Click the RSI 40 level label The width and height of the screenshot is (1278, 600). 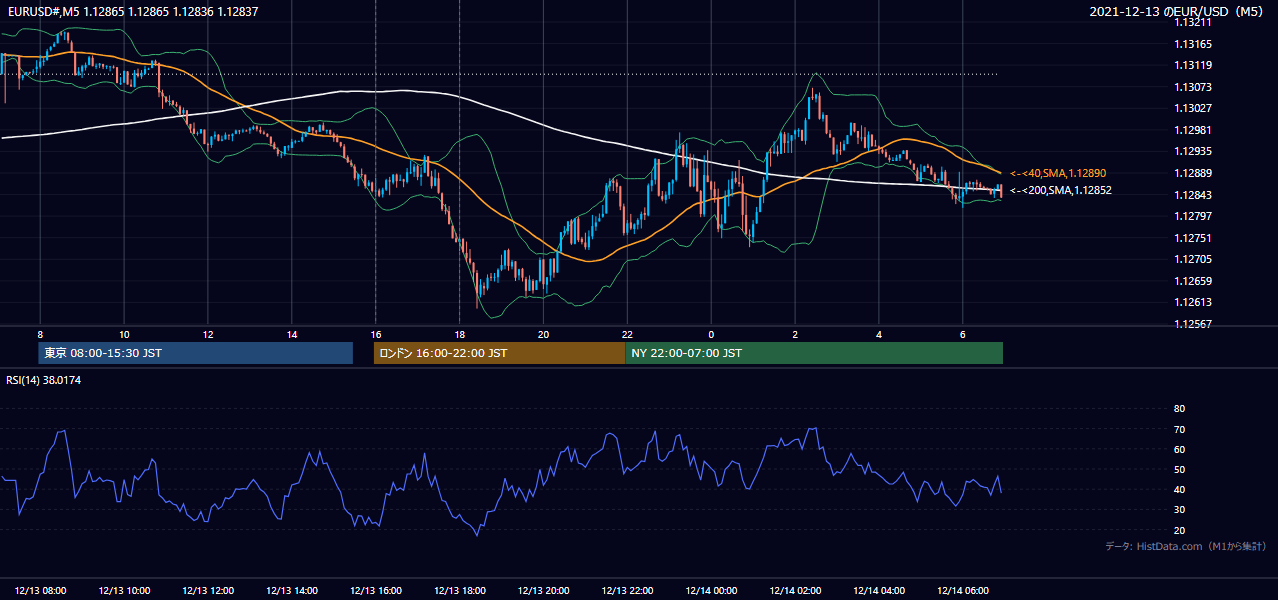1179,489
